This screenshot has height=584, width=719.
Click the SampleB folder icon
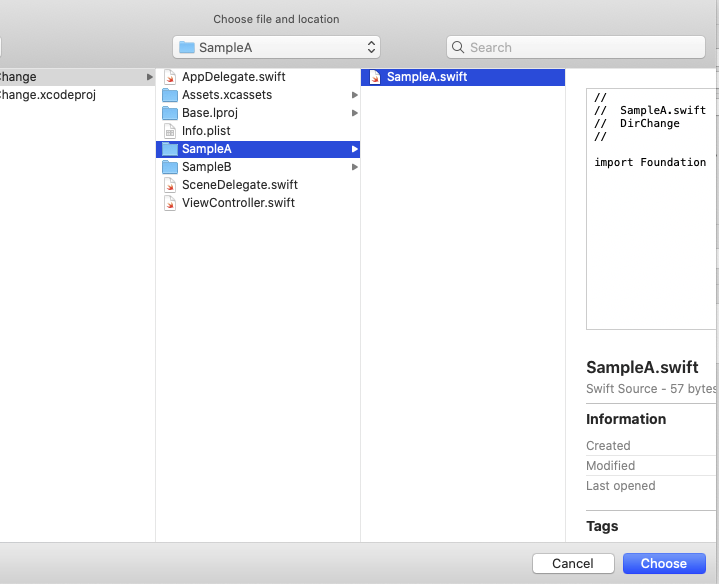170,167
